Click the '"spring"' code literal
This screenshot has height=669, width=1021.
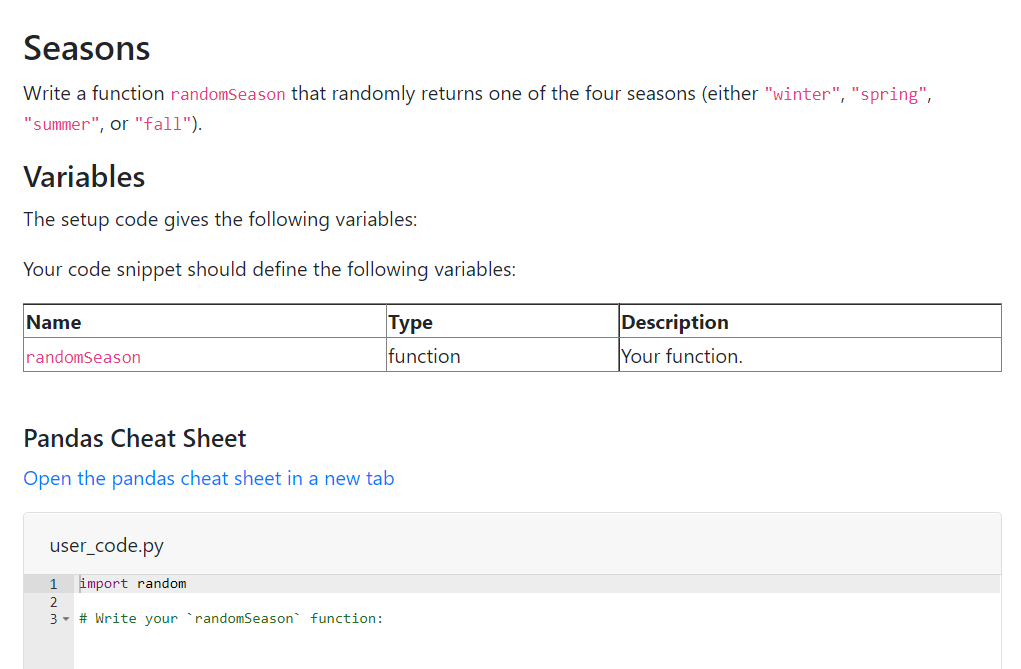(x=889, y=94)
